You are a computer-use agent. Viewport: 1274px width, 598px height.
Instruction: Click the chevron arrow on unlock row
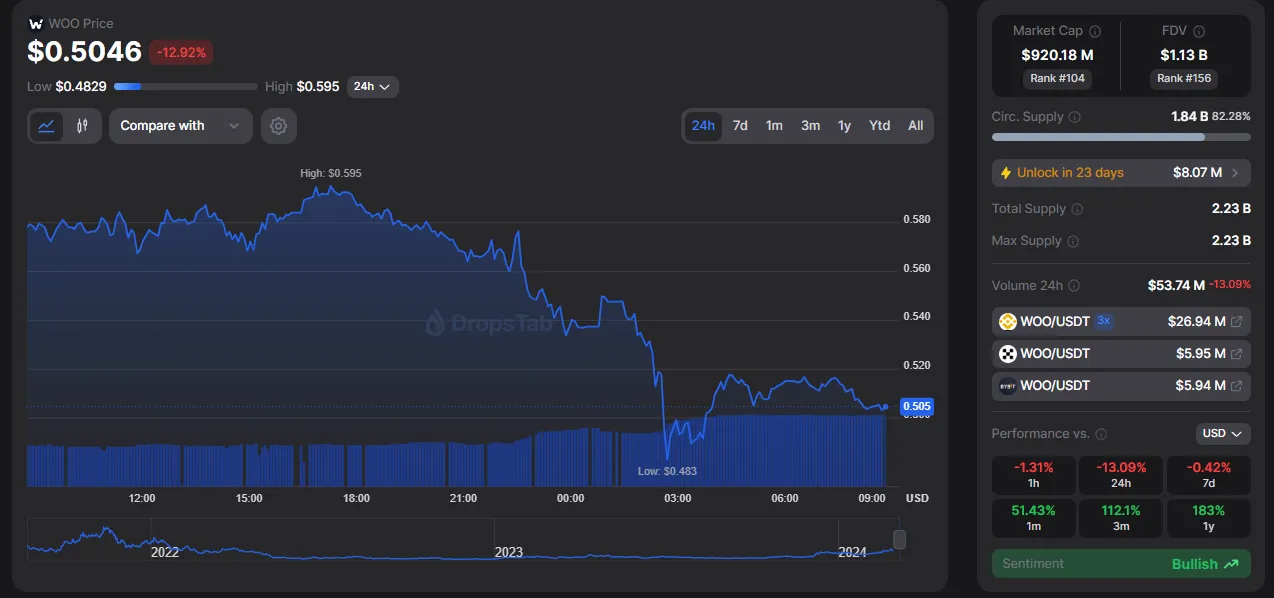[x=1235, y=173]
